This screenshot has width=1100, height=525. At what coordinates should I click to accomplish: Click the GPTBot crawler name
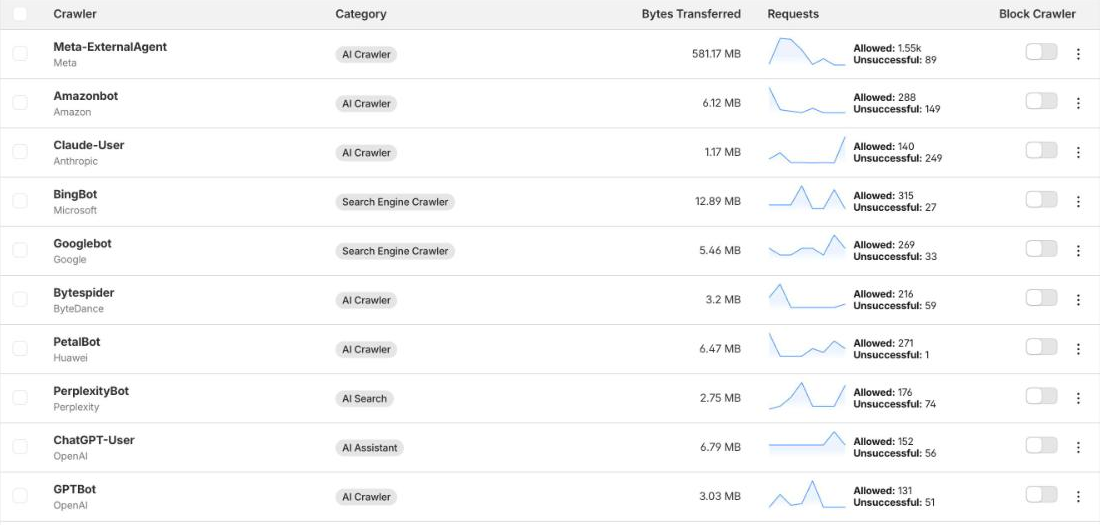click(x=74, y=489)
